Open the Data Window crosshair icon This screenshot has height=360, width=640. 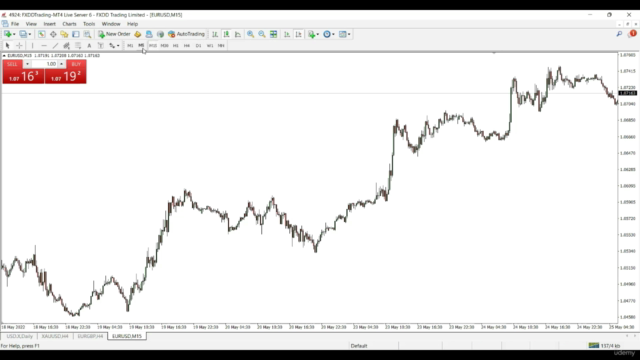click(53, 34)
